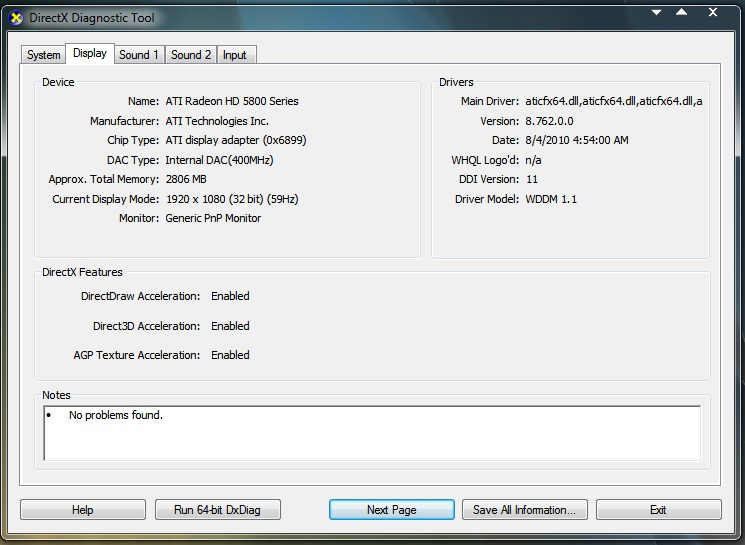Click 'No problems found.' note text
The height and width of the screenshot is (545, 745).
tap(115, 415)
